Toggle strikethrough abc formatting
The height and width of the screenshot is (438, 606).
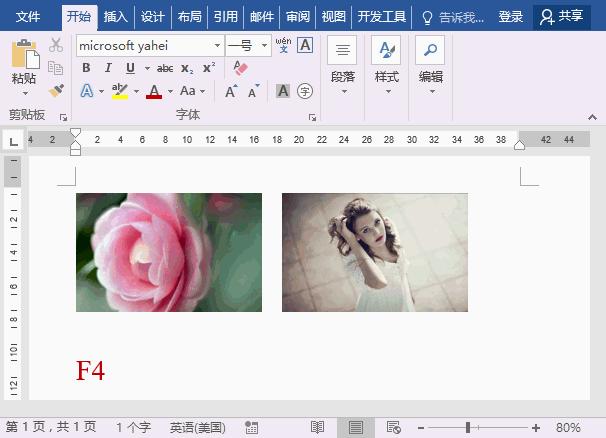tap(165, 68)
